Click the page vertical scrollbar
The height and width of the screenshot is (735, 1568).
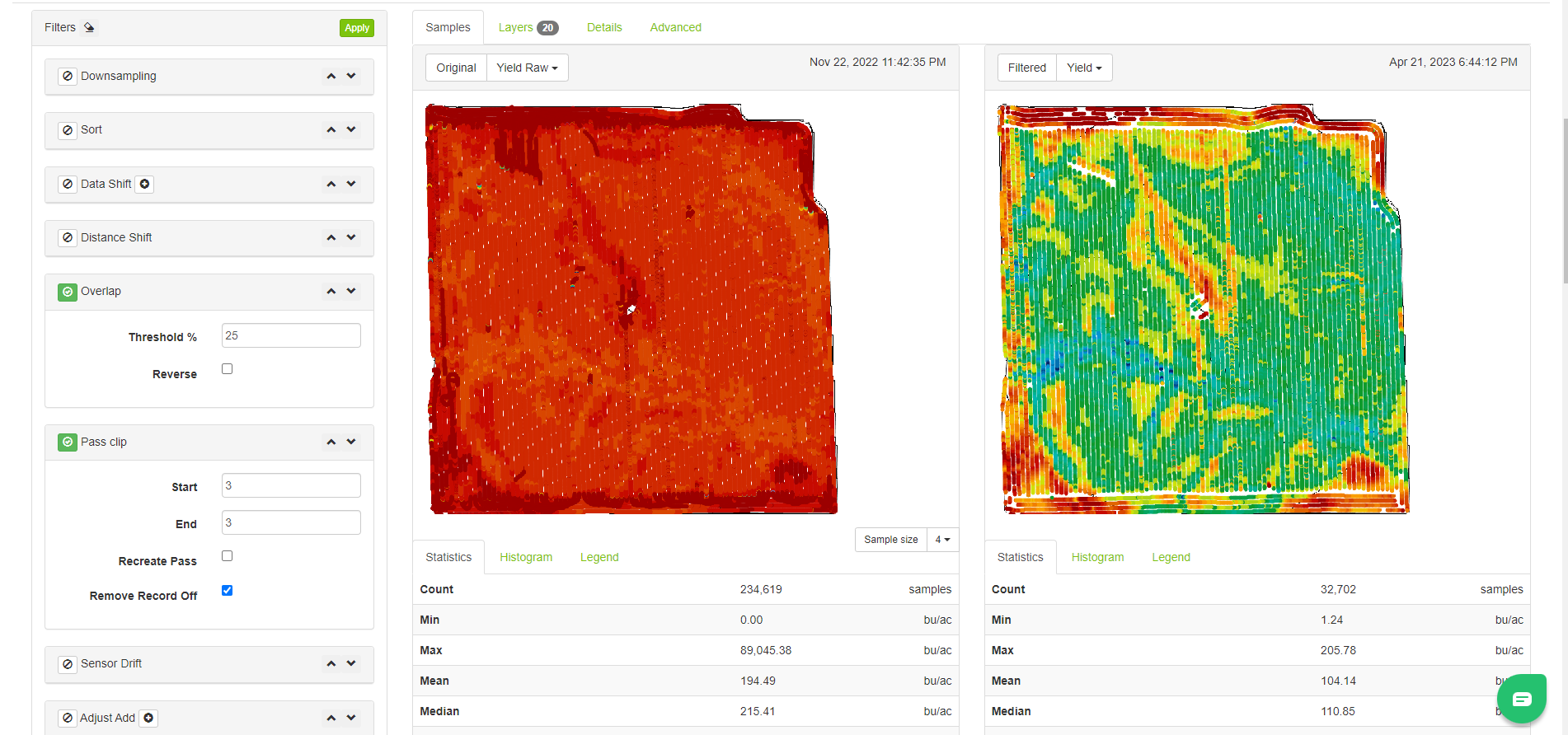(1565, 202)
